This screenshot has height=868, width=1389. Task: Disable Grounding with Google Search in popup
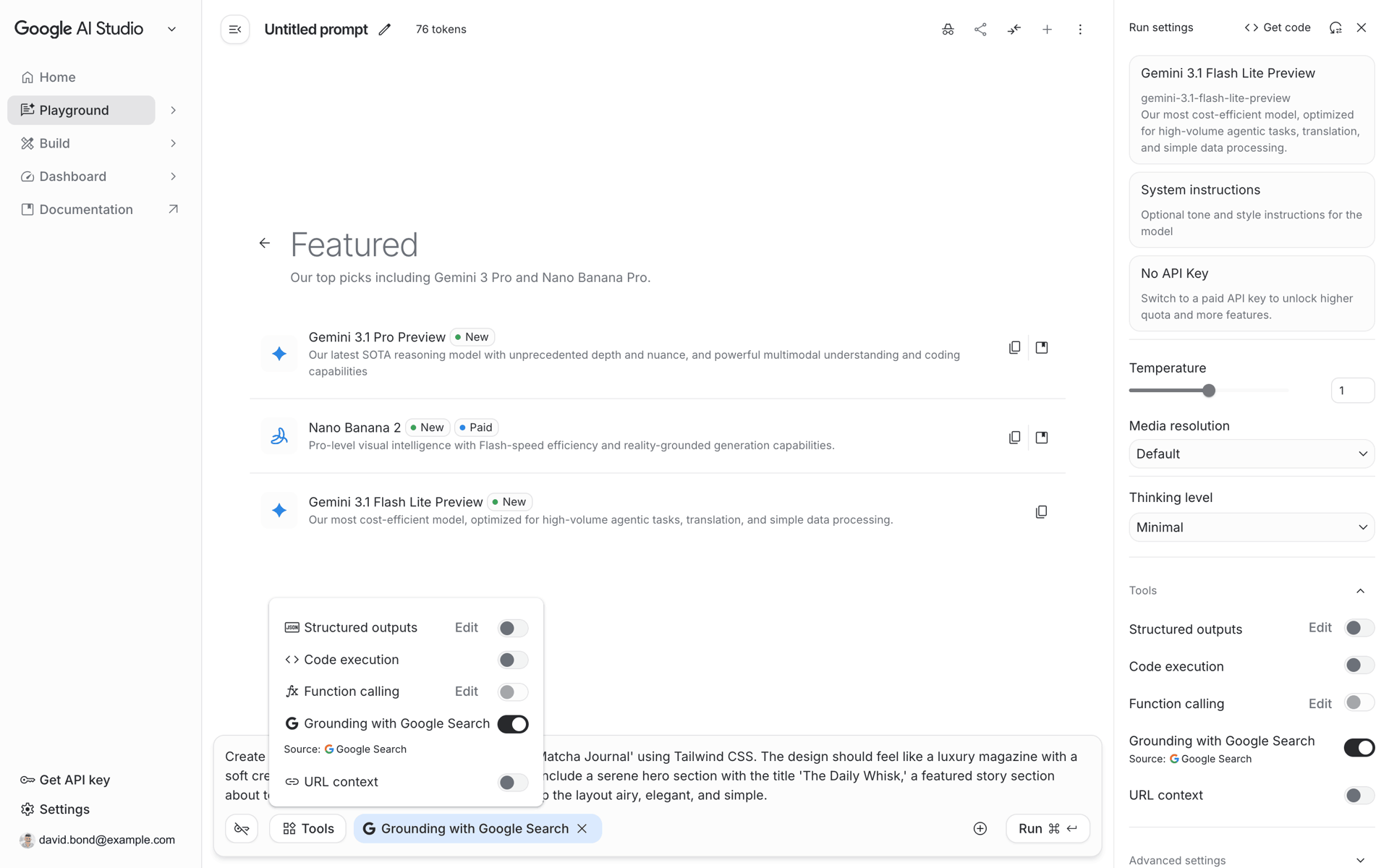pyautogui.click(x=513, y=724)
